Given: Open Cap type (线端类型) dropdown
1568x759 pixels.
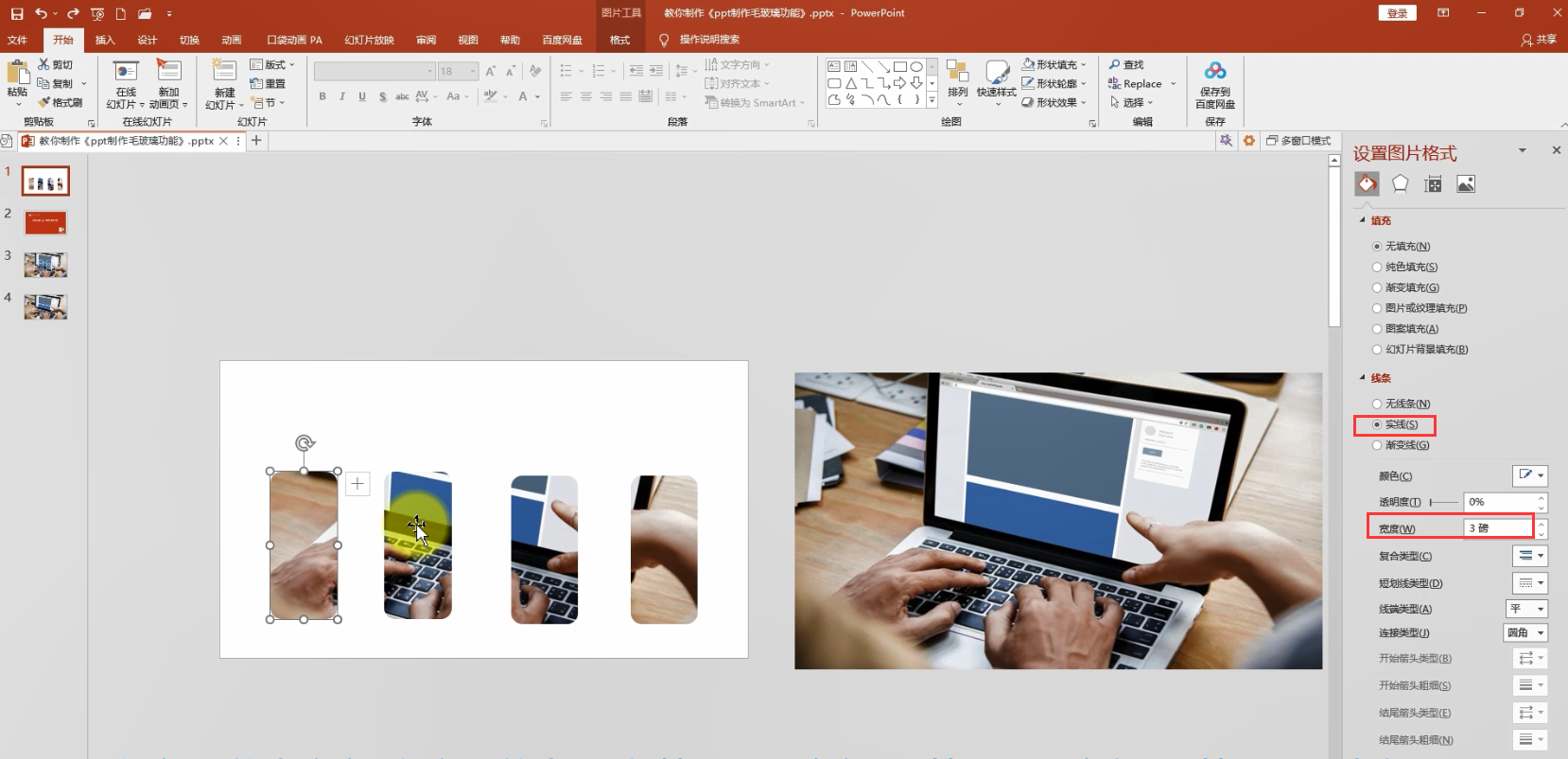Looking at the screenshot, I should click(1526, 609).
